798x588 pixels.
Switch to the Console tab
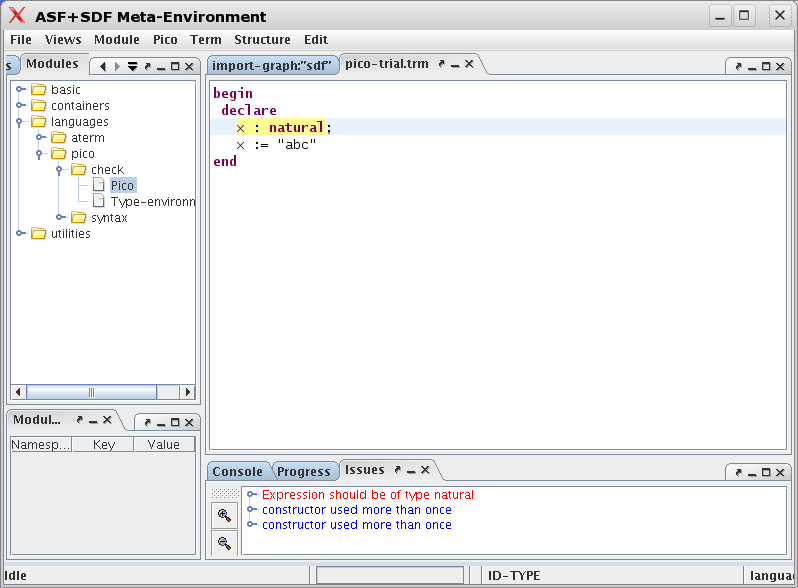pyautogui.click(x=238, y=471)
